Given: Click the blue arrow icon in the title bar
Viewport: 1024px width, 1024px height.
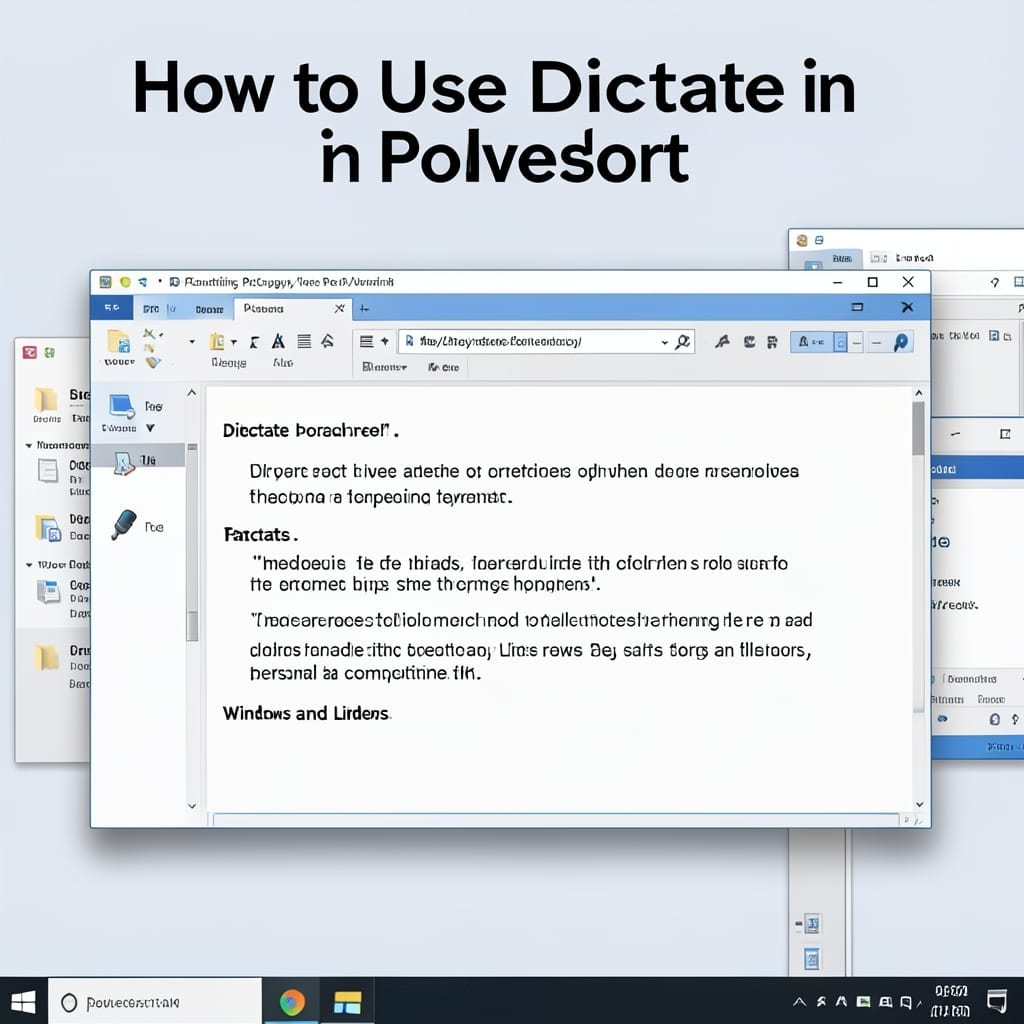Looking at the screenshot, I should point(142,282).
